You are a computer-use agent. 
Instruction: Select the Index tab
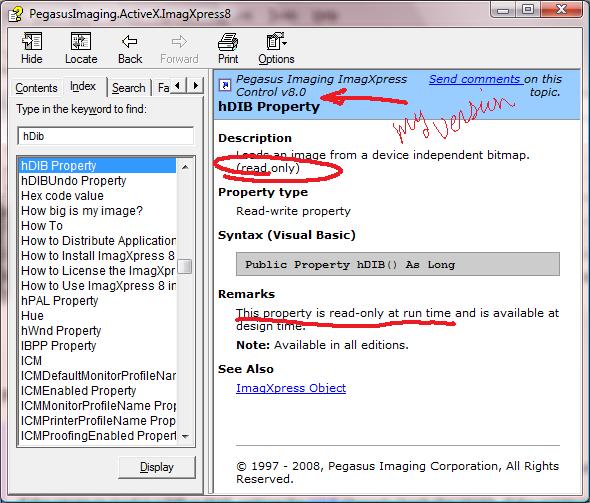click(83, 86)
